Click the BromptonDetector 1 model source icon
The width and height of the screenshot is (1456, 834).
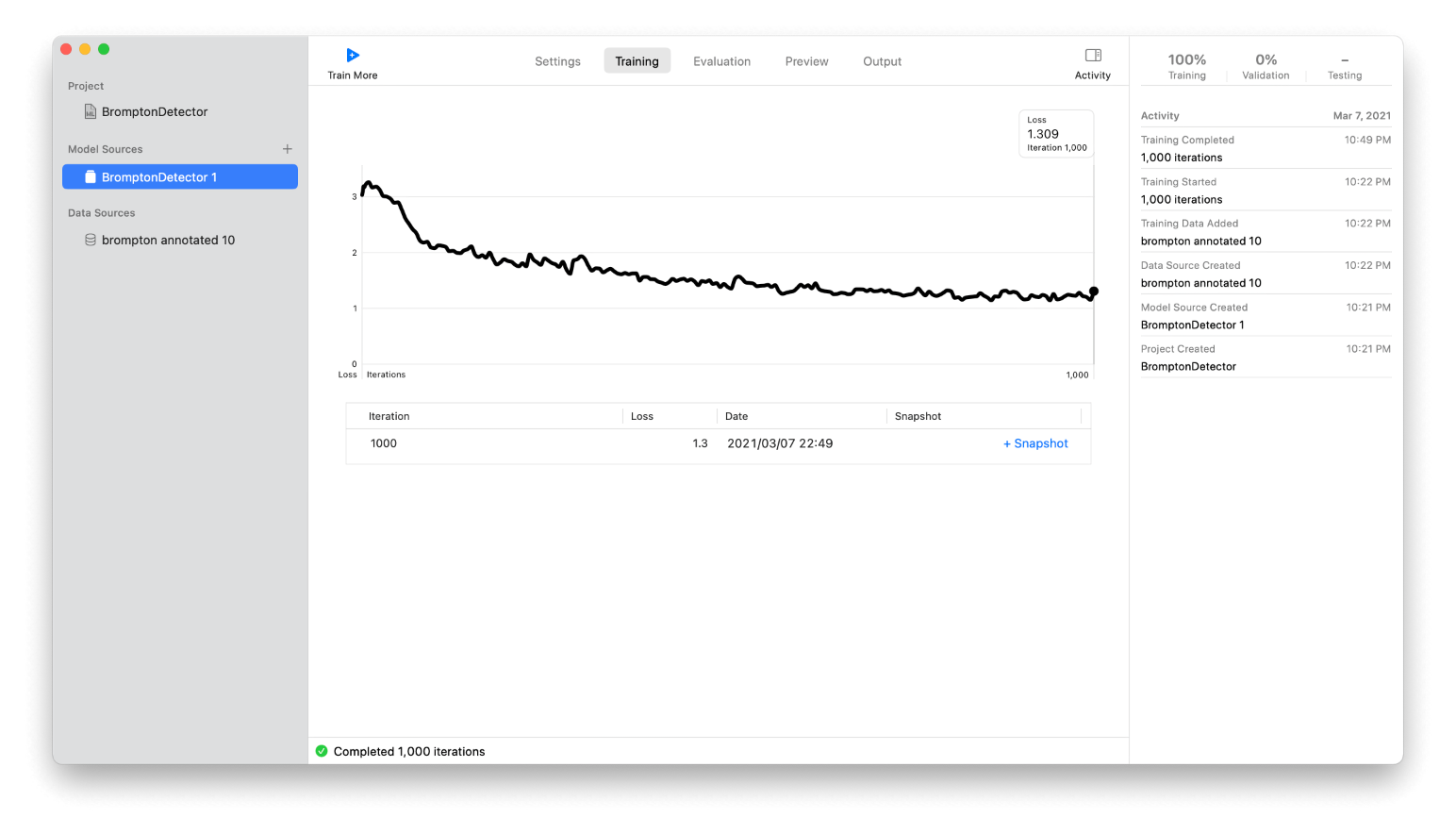click(91, 177)
